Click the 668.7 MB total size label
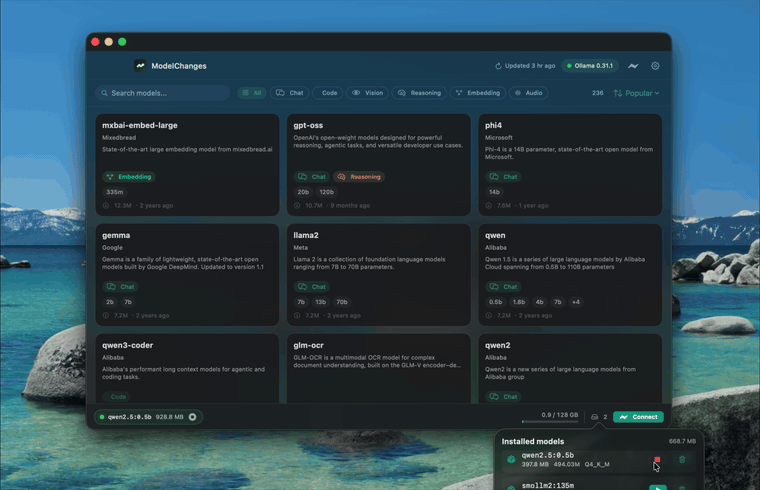Image resolution: width=760 pixels, height=490 pixels. [x=682, y=442]
